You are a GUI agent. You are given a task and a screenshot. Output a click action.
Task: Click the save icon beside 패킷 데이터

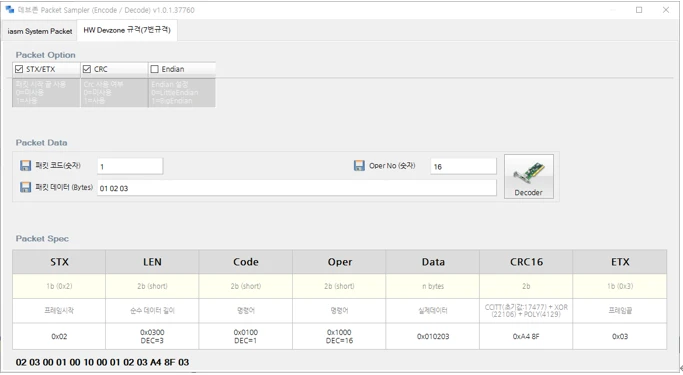[26, 187]
